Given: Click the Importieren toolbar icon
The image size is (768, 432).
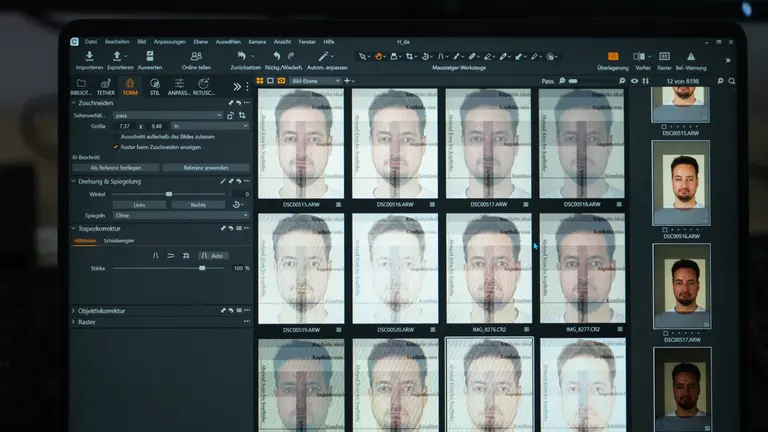Looking at the screenshot, I should coord(89,56).
